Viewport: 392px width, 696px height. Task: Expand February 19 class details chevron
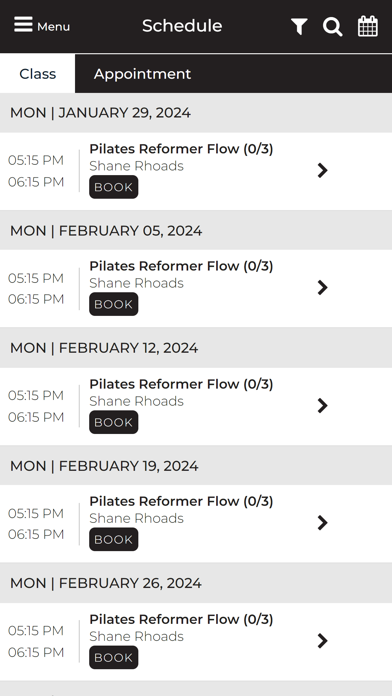tap(323, 522)
